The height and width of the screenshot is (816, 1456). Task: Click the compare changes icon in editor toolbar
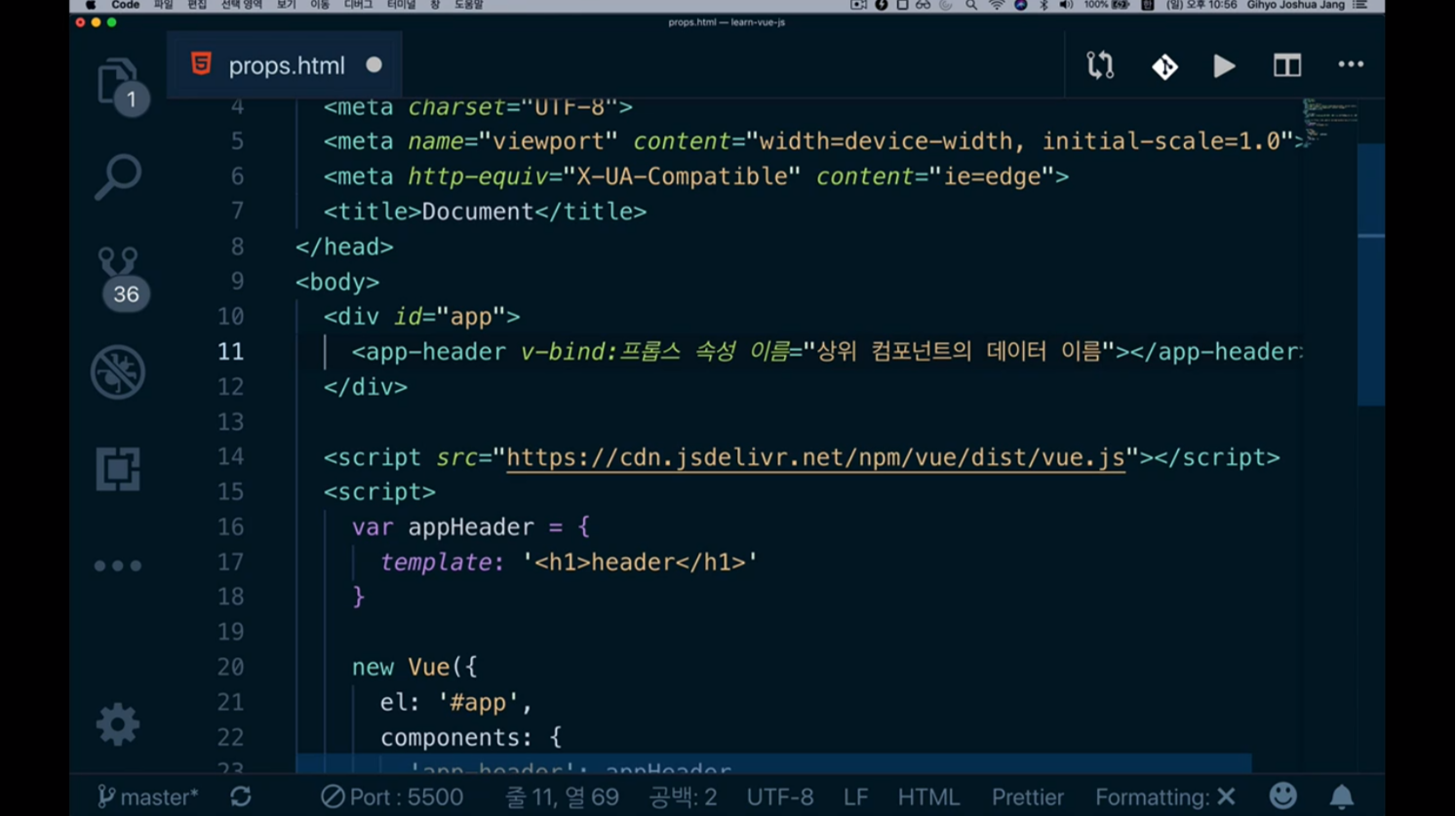click(x=1100, y=65)
